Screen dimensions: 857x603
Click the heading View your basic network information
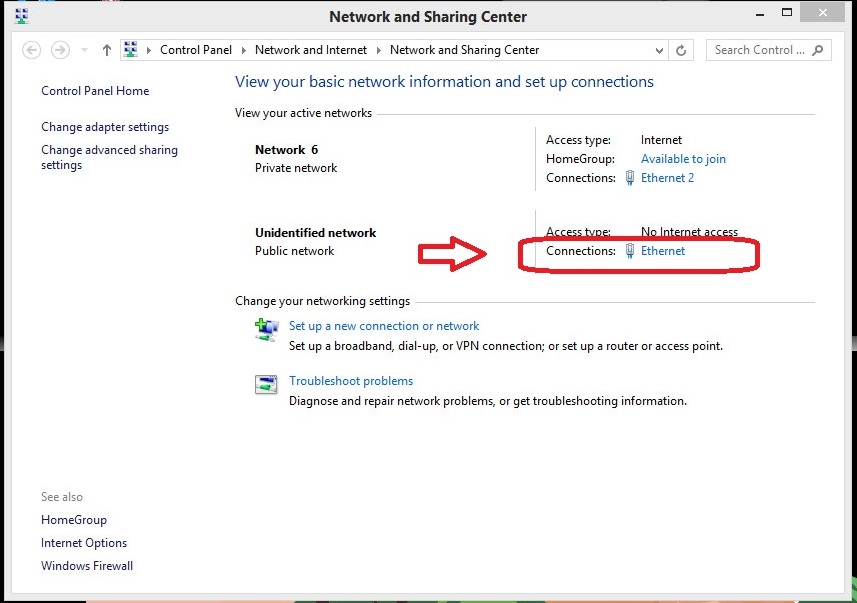click(x=444, y=82)
